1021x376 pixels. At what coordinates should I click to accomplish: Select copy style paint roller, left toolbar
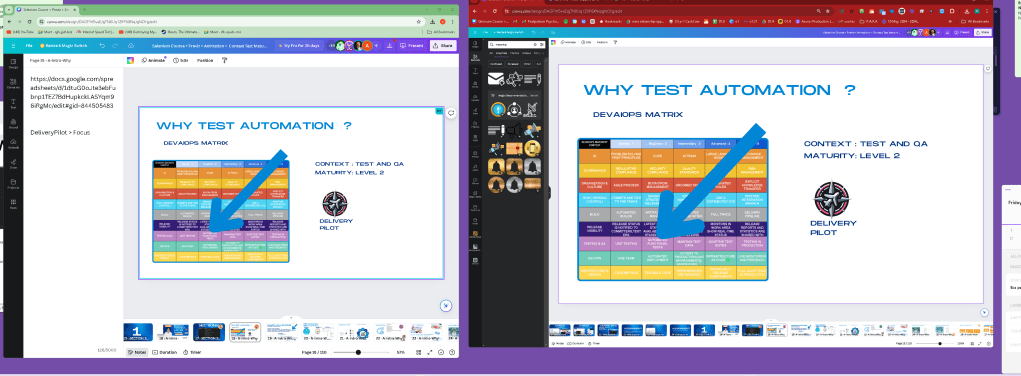(225, 60)
